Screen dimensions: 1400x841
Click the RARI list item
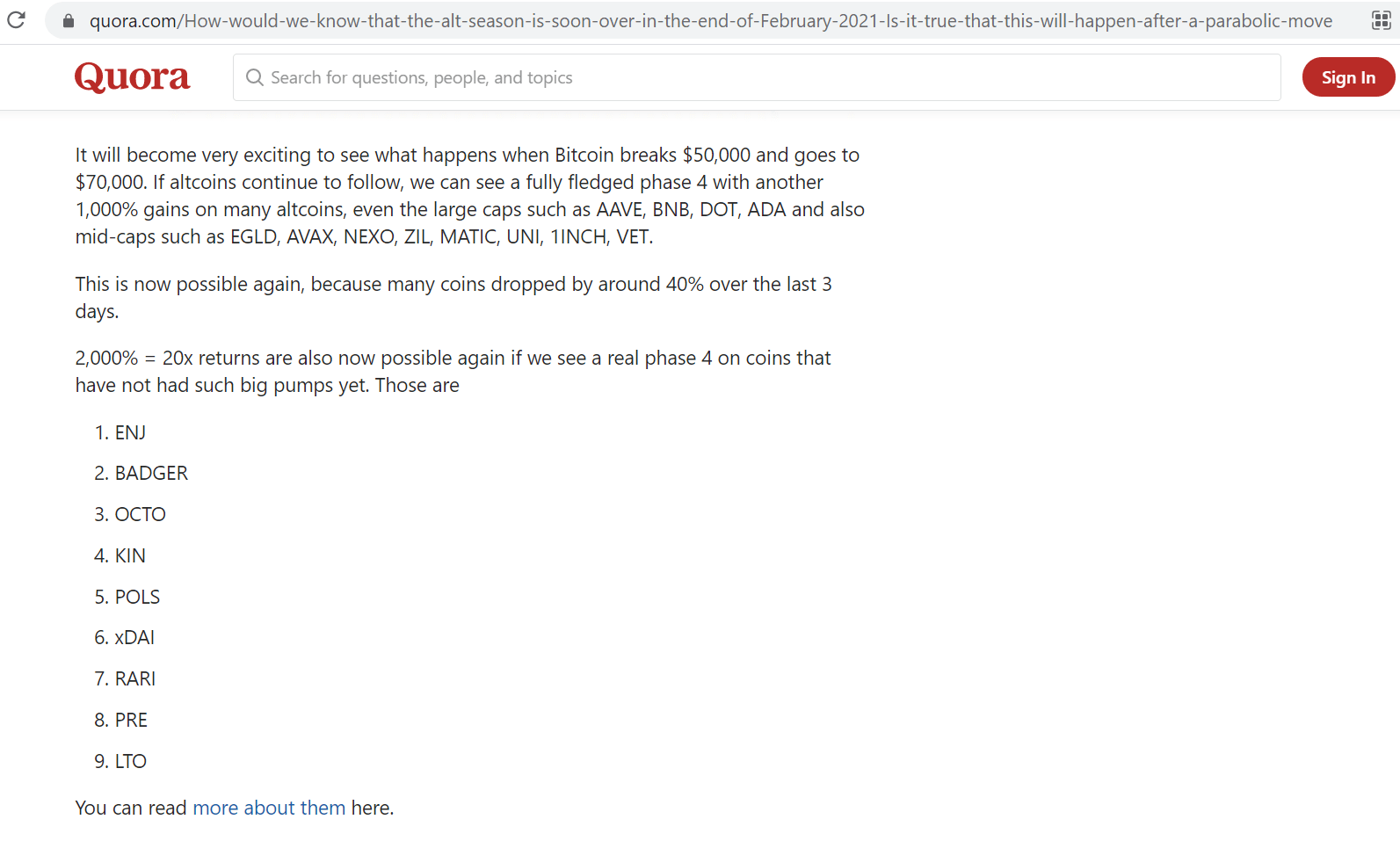coord(134,678)
